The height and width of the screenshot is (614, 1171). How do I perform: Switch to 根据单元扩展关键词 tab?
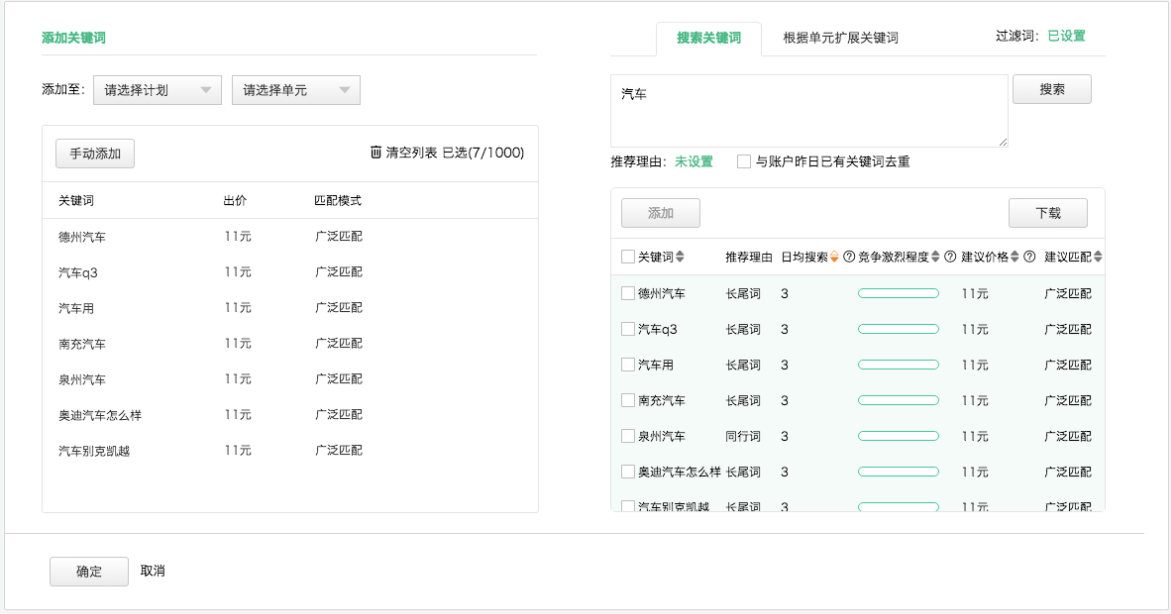click(x=840, y=37)
